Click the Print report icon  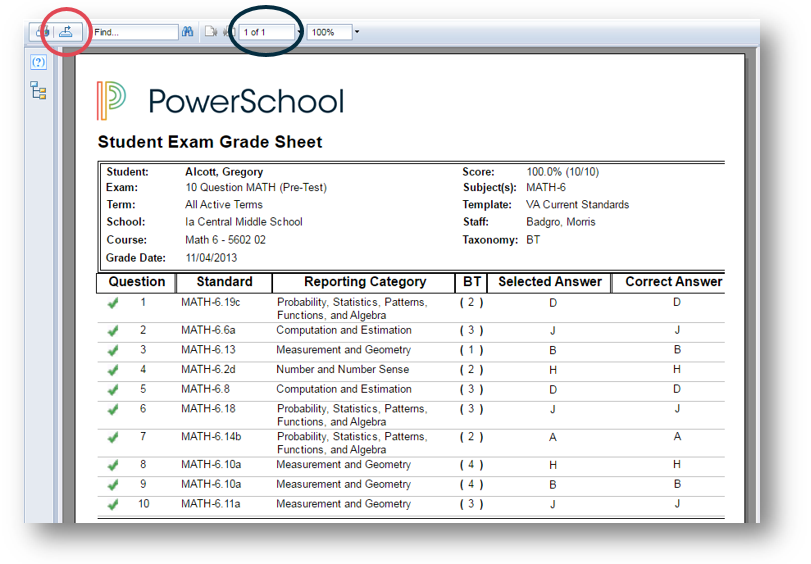click(42, 32)
